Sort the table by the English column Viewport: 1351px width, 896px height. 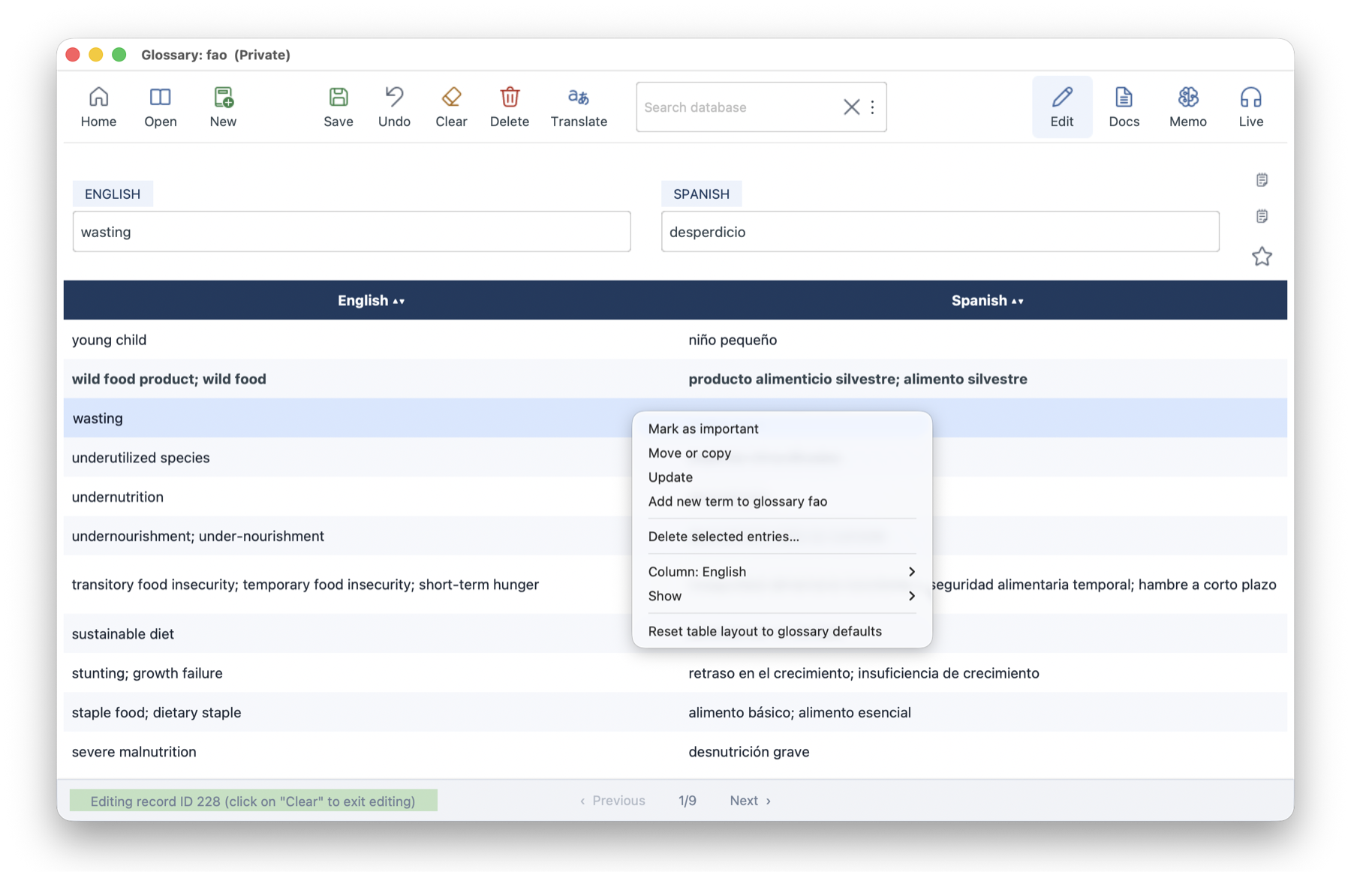coord(372,300)
